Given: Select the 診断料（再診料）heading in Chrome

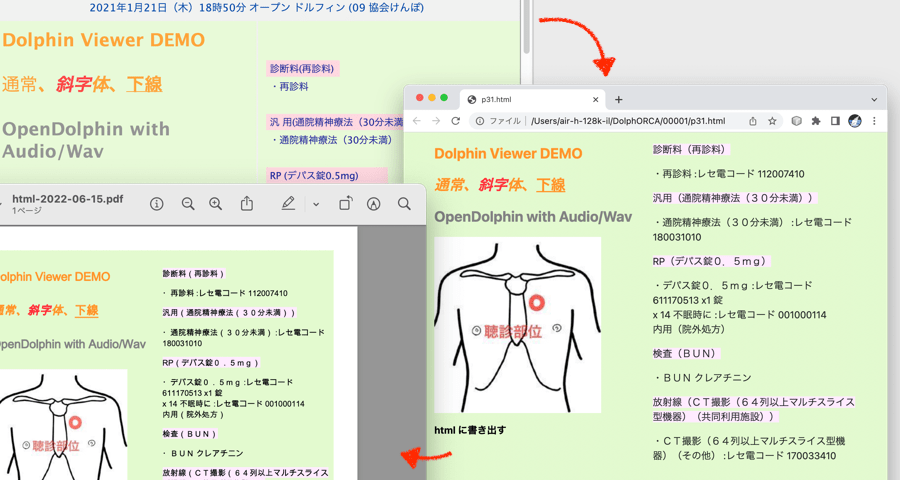Looking at the screenshot, I should pyautogui.click(x=690, y=150).
